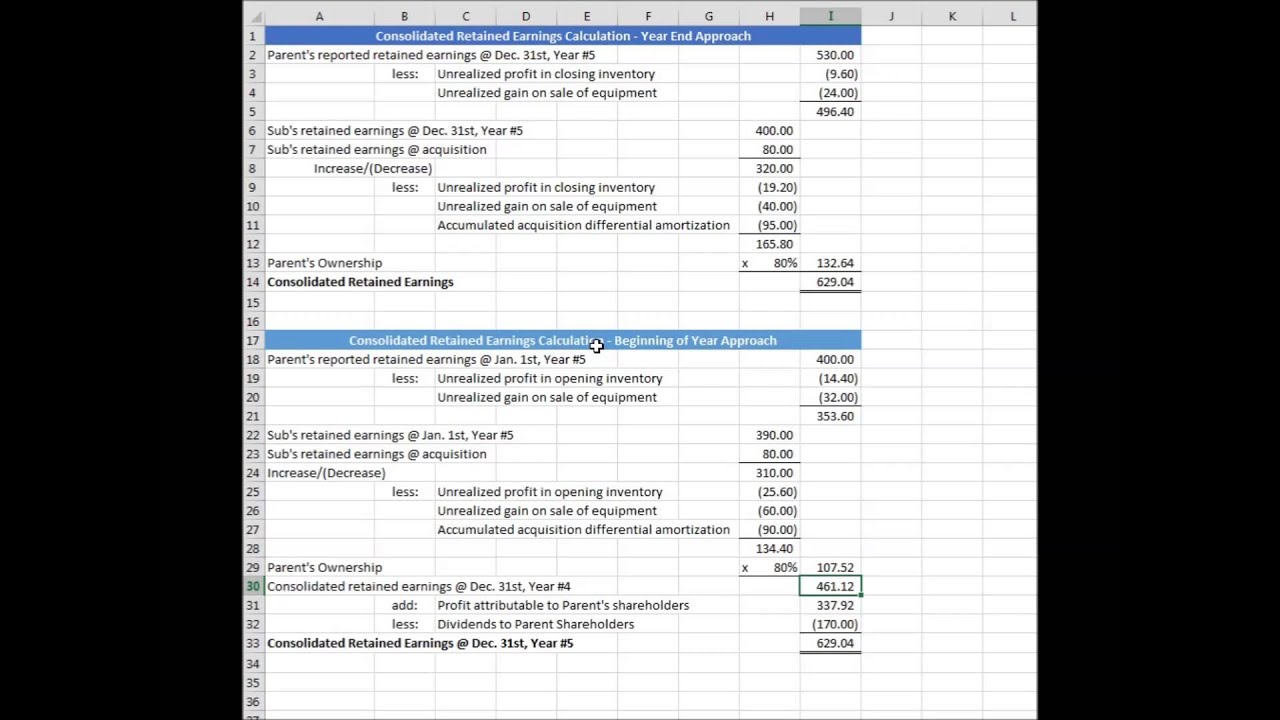This screenshot has width=1280, height=720.
Task: Select cell with value 390.00
Action: point(769,435)
